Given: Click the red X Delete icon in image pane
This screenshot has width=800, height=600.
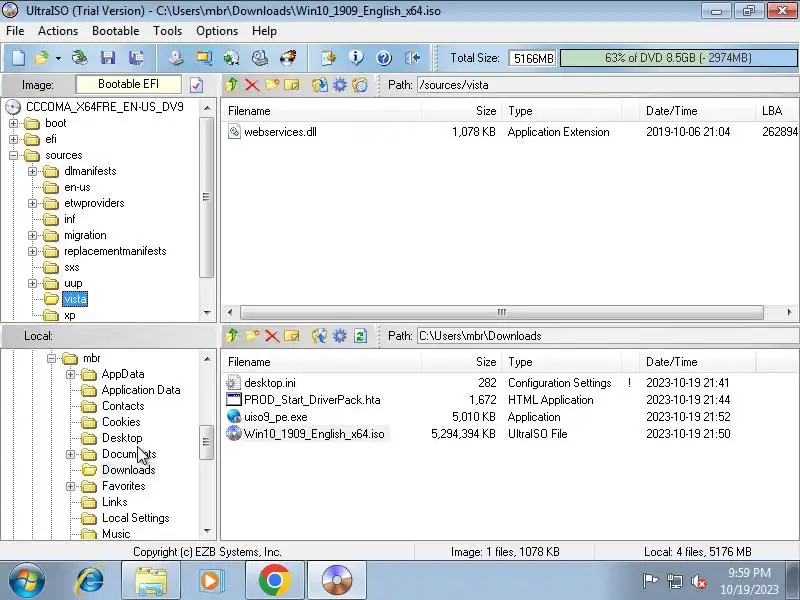Looking at the screenshot, I should click(252, 85).
